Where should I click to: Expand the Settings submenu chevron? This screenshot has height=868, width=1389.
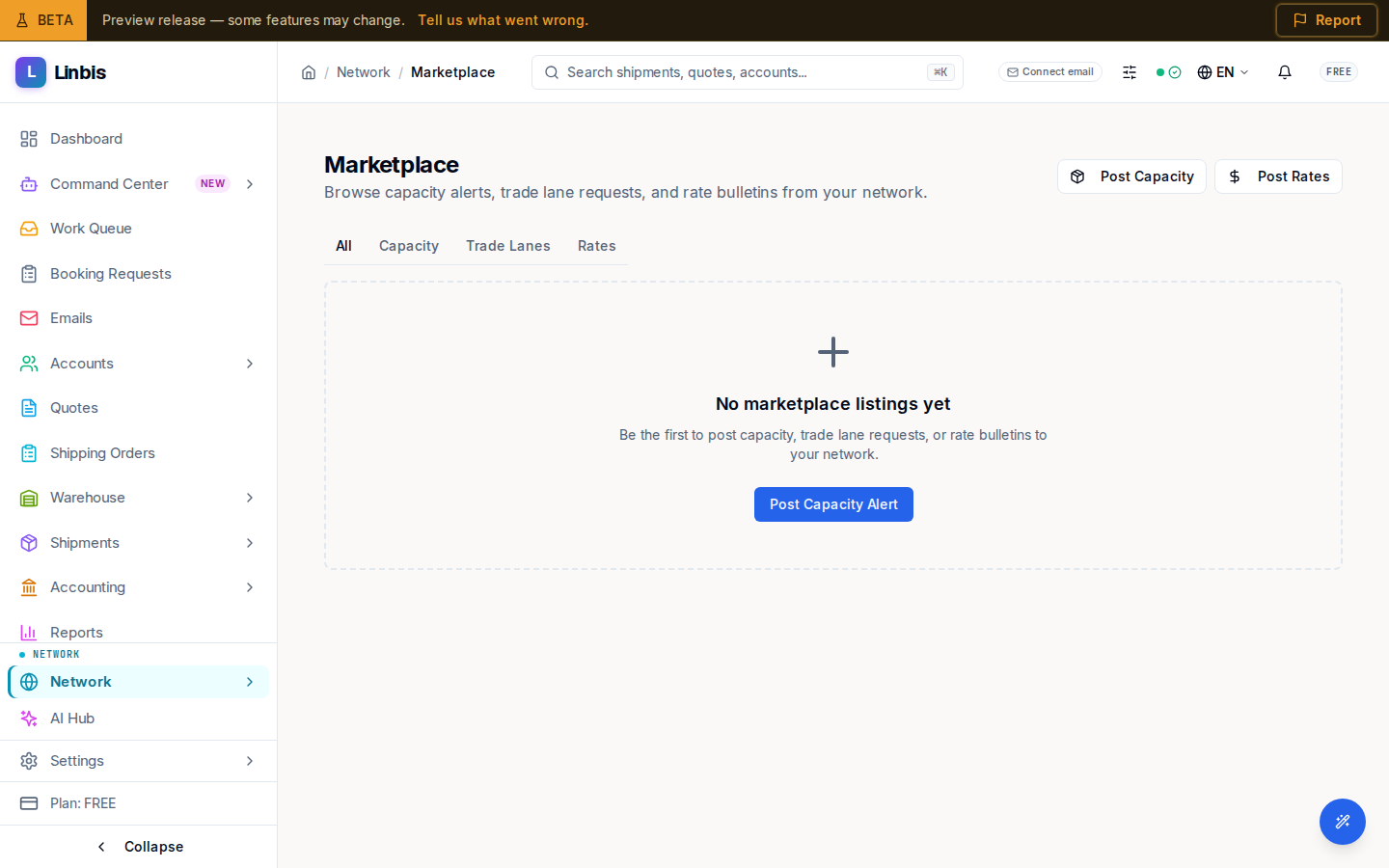(250, 761)
